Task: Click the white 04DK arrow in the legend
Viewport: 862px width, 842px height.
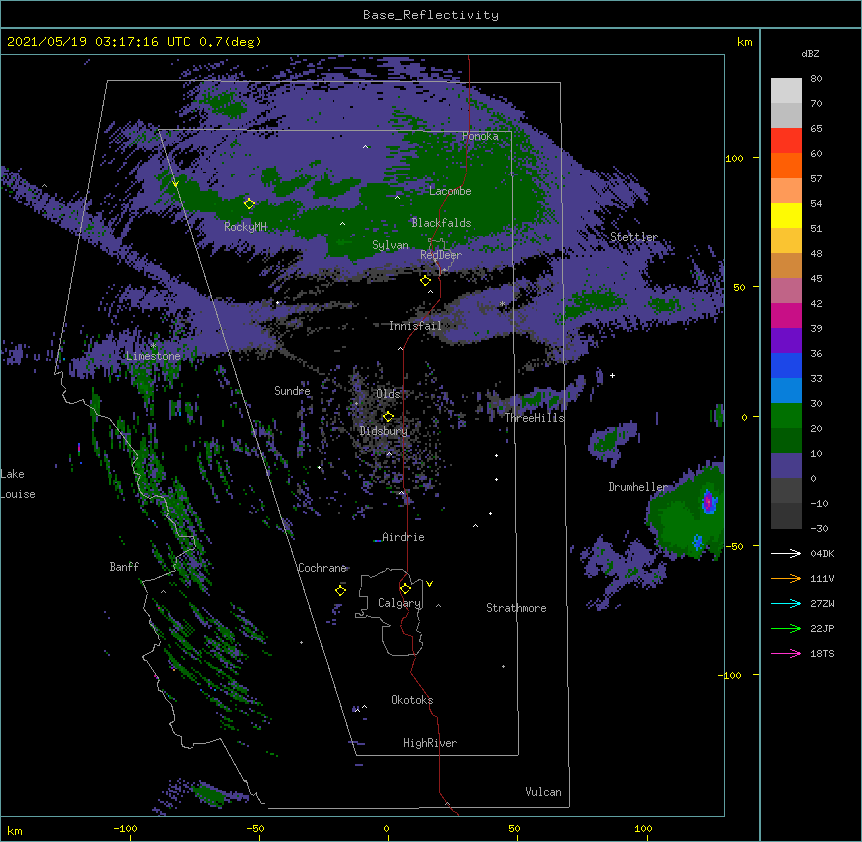Action: click(x=786, y=553)
